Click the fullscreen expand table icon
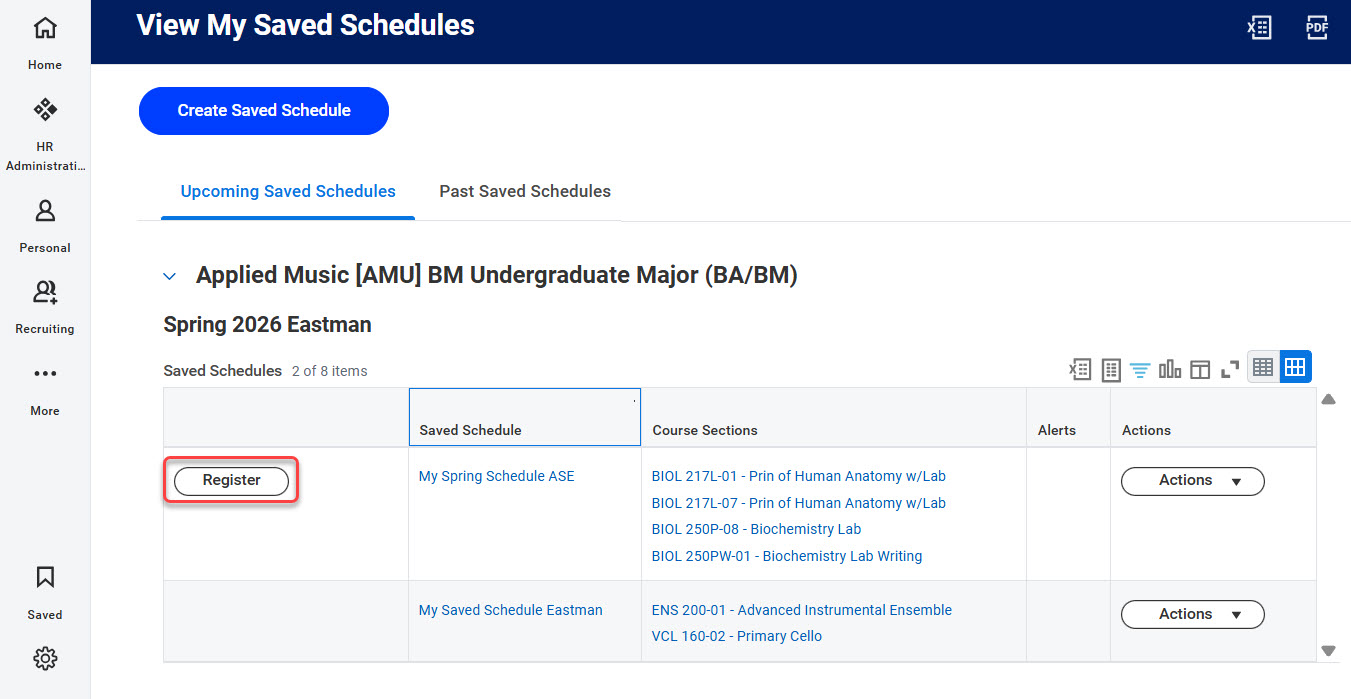The height and width of the screenshot is (699, 1351). pyautogui.click(x=1230, y=370)
